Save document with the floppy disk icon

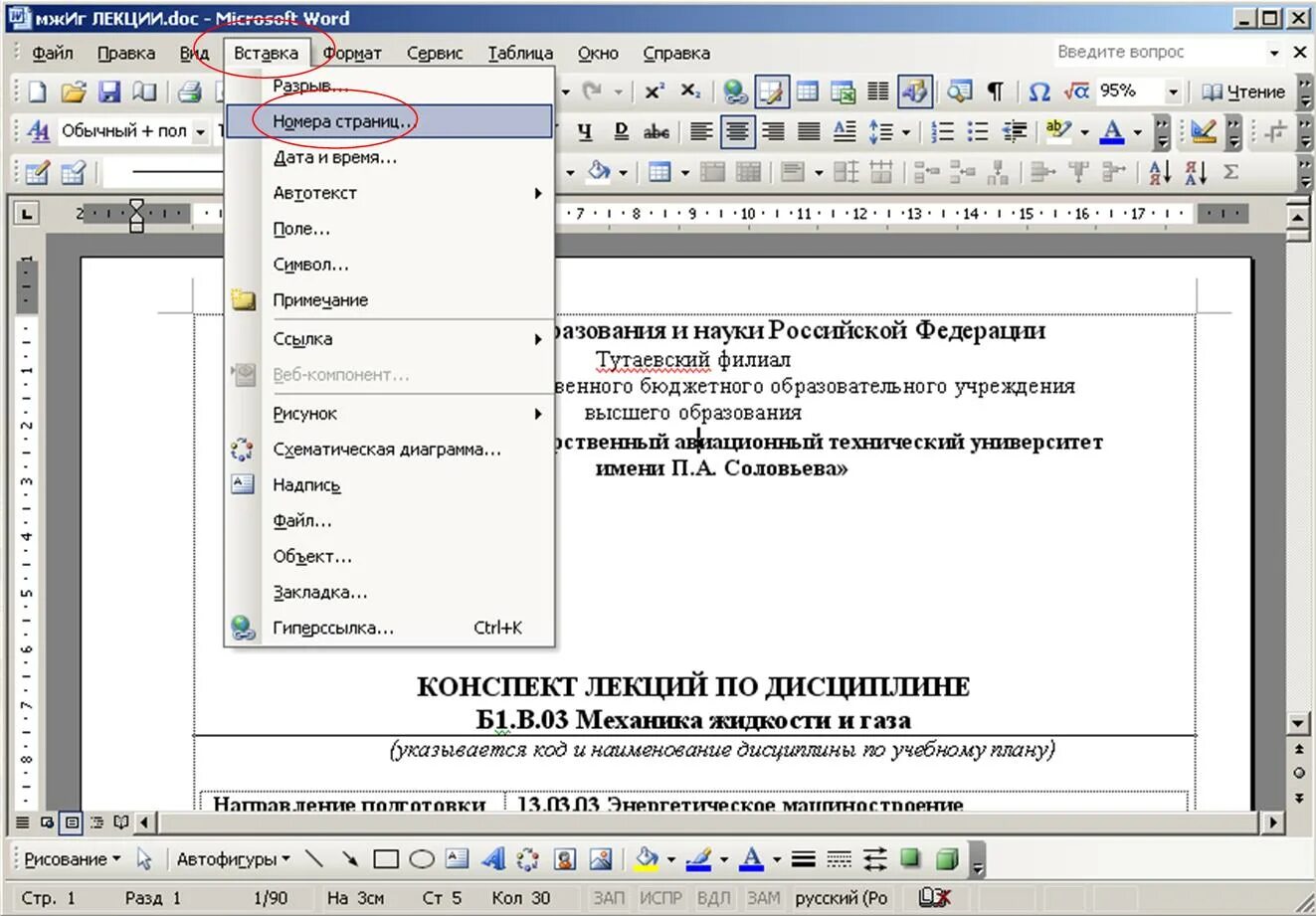point(108,92)
